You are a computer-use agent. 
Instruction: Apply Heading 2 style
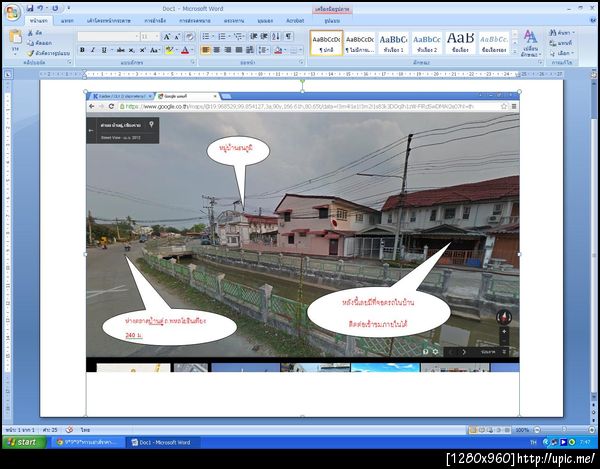click(427, 43)
